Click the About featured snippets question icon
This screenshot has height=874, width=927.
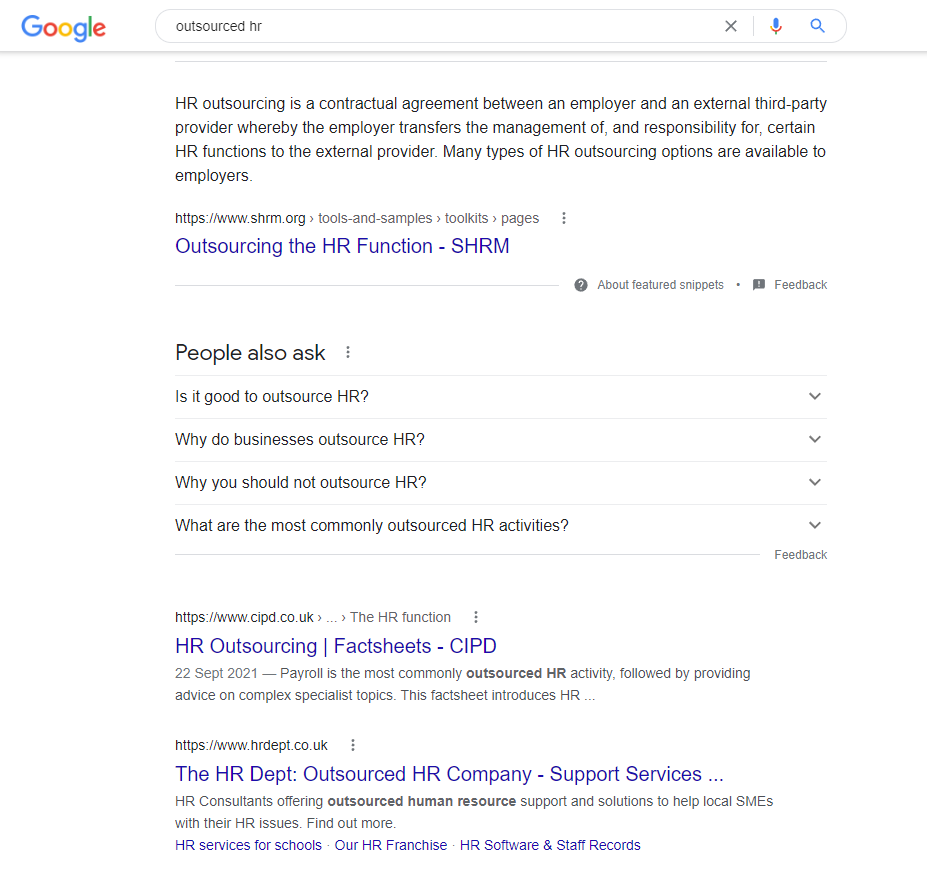581,285
